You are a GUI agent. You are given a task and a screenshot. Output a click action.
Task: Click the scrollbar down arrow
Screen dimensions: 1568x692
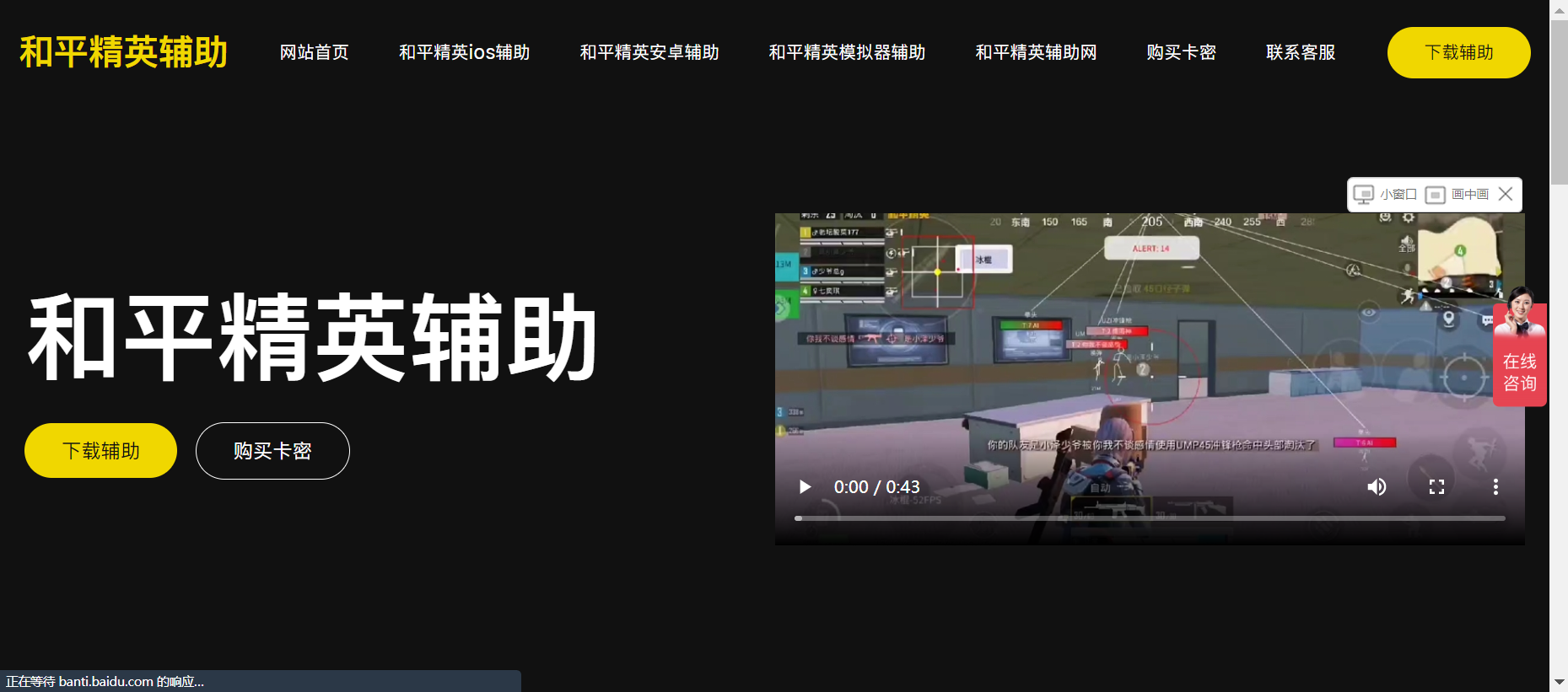(1559, 682)
